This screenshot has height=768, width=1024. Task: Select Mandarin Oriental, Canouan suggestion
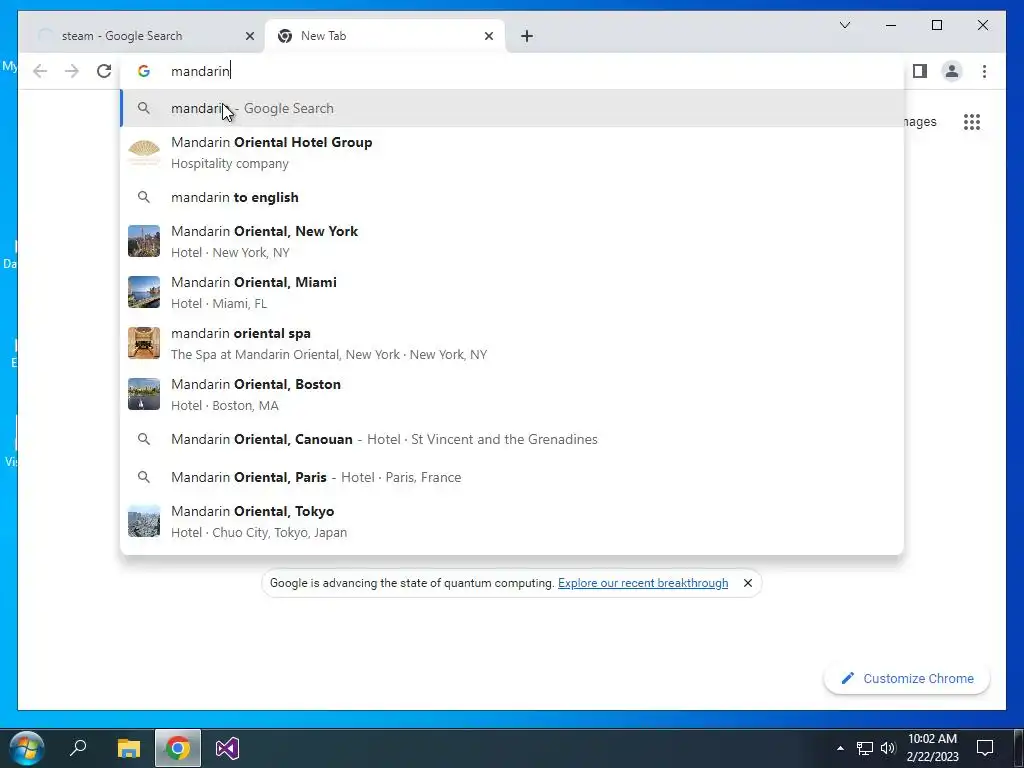512,439
